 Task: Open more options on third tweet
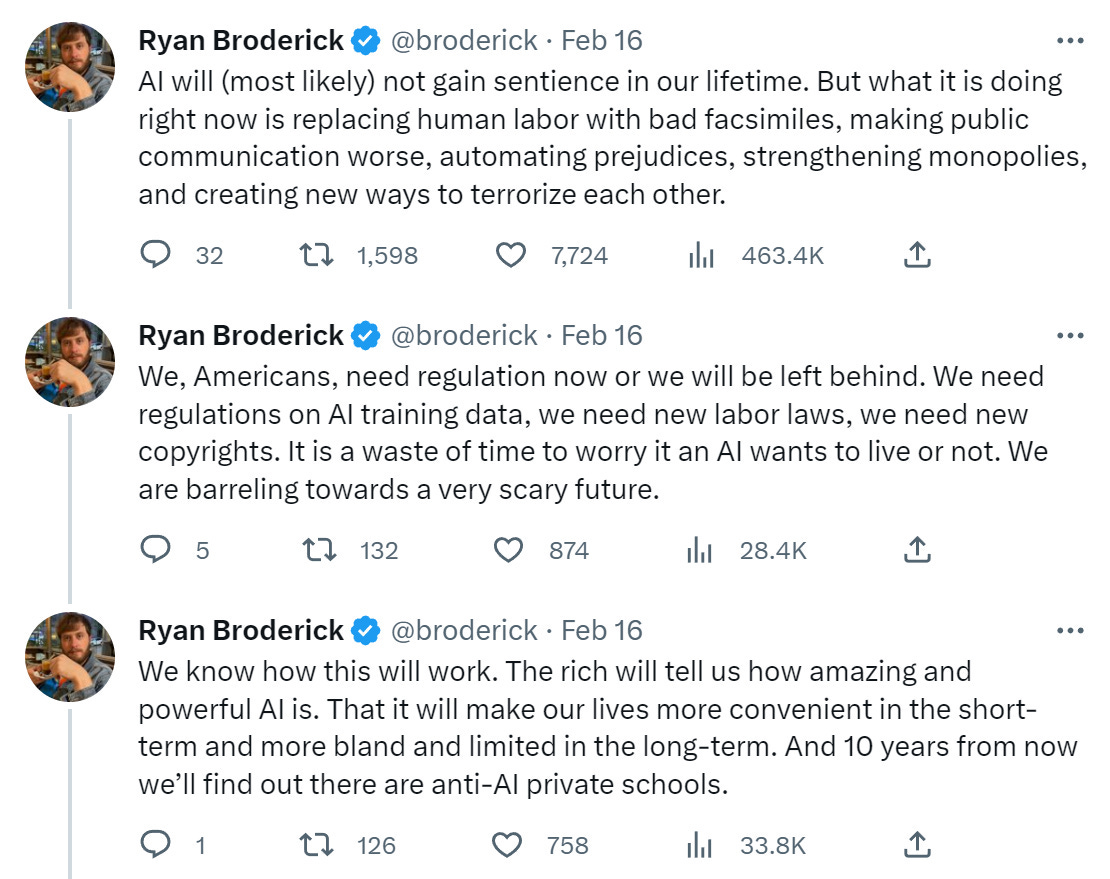click(x=1069, y=630)
